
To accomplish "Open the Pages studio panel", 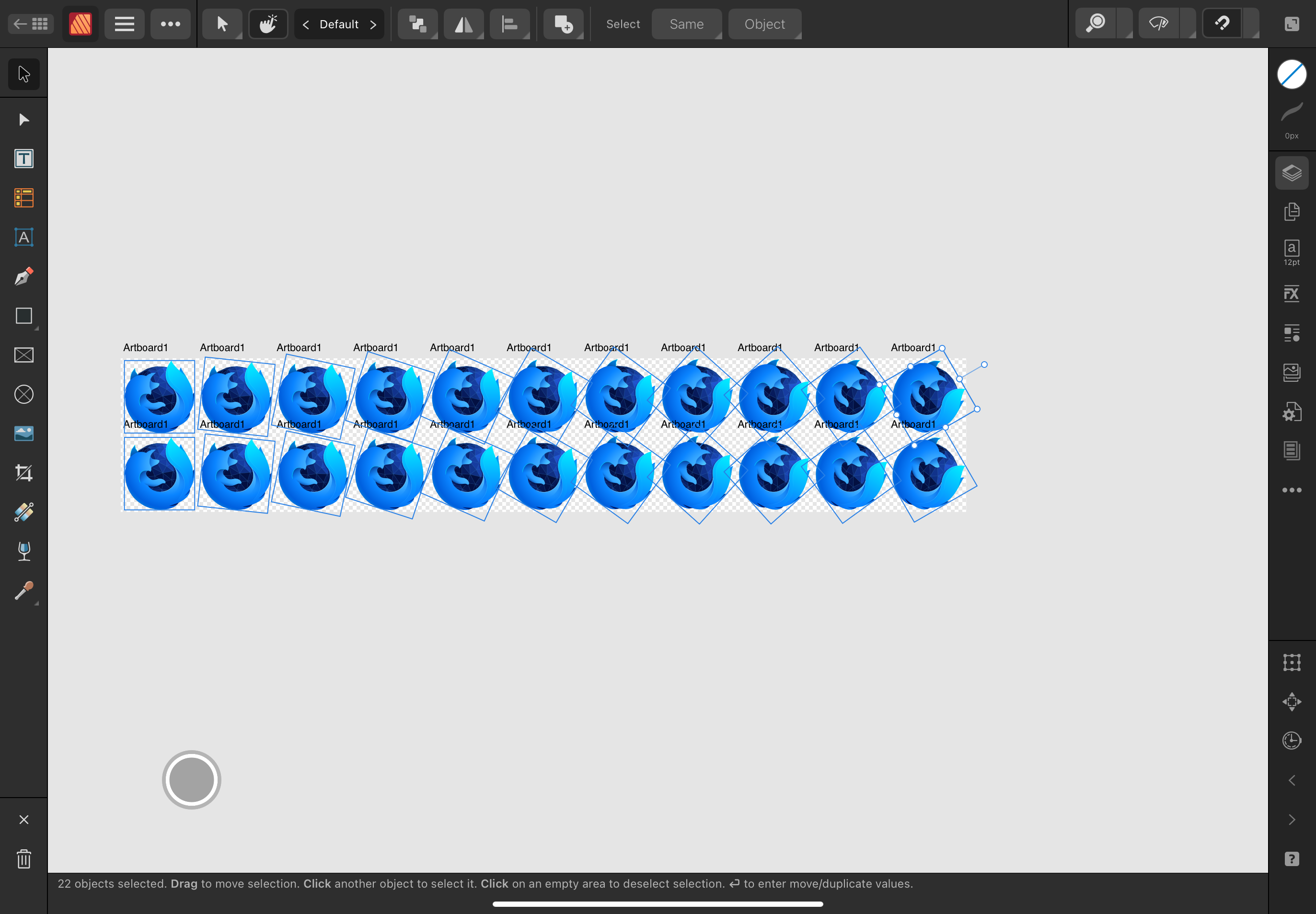I will pos(1292,212).
